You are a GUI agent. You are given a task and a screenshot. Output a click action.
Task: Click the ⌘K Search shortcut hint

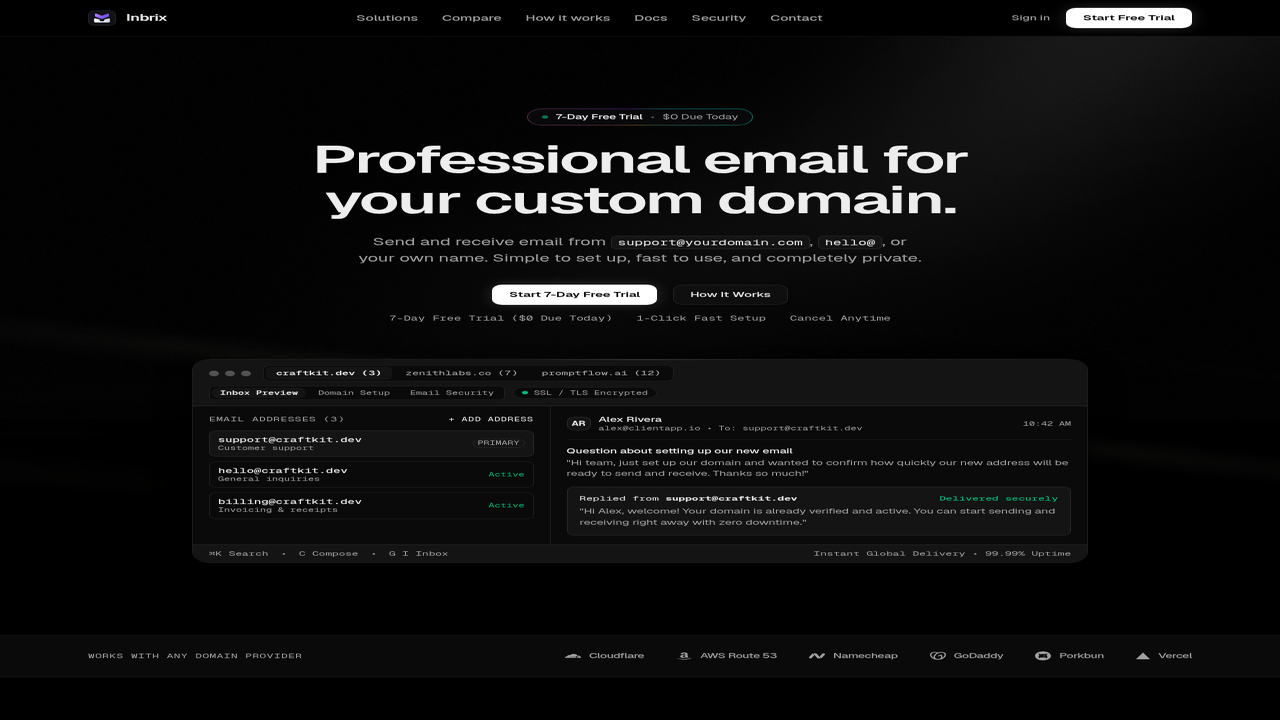[238, 553]
